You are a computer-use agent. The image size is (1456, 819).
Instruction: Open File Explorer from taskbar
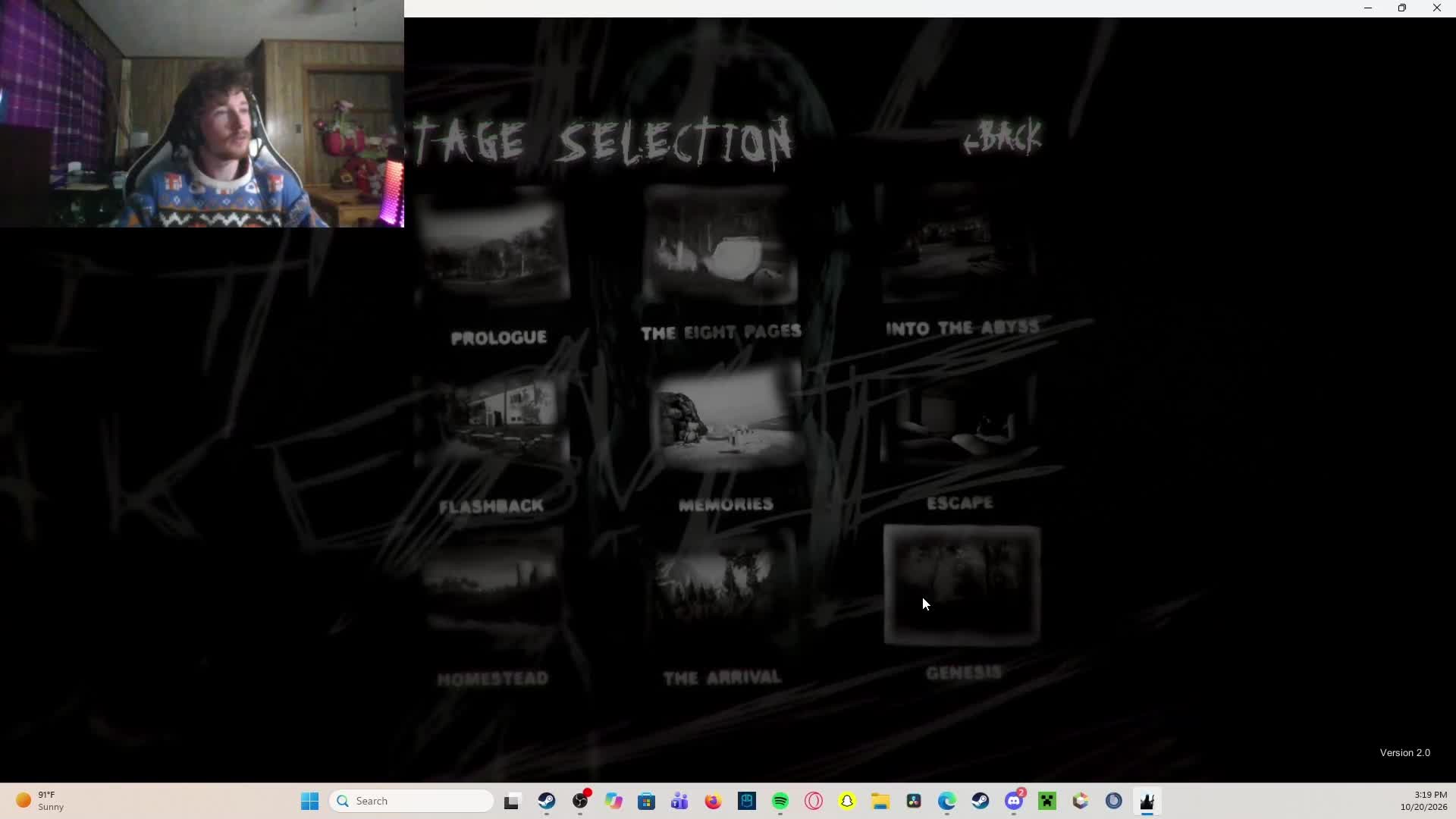(x=880, y=802)
